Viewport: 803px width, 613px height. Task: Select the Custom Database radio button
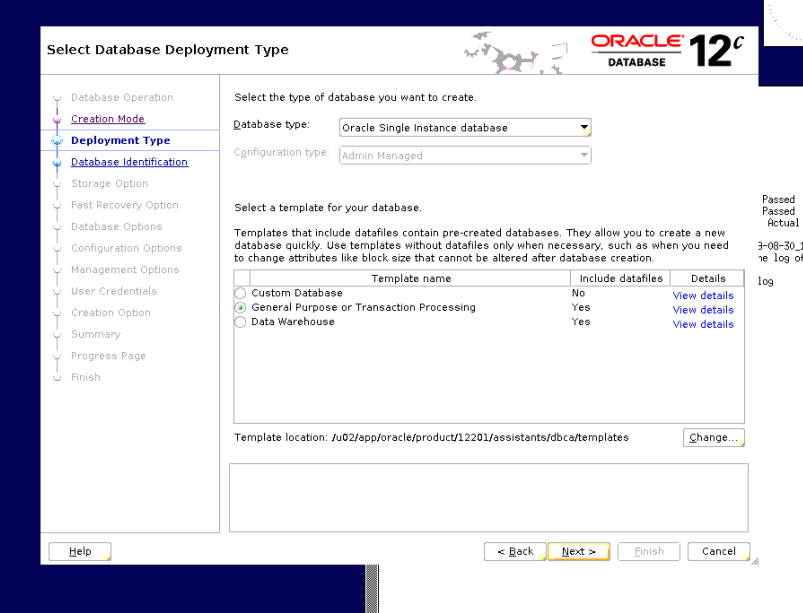click(x=240, y=293)
